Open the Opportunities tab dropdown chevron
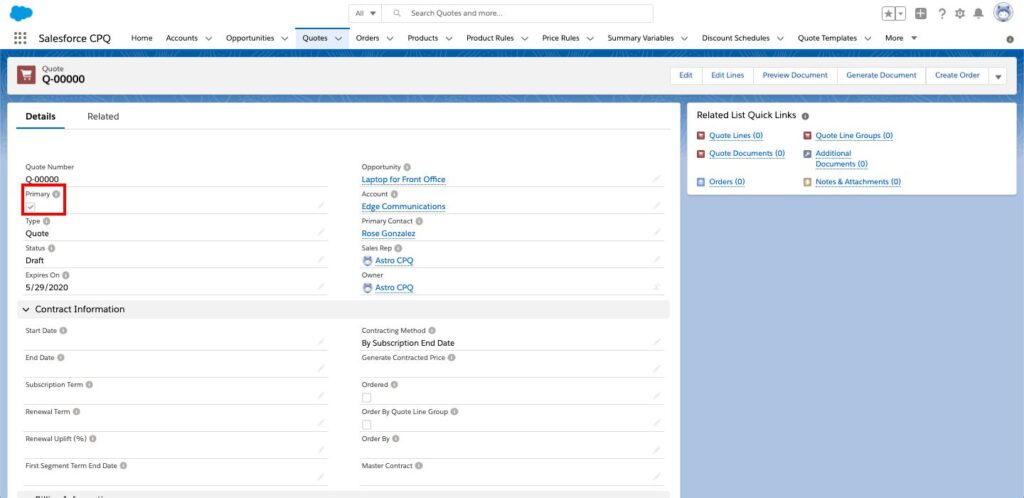Screen dimensions: 1024x498 [285, 39]
